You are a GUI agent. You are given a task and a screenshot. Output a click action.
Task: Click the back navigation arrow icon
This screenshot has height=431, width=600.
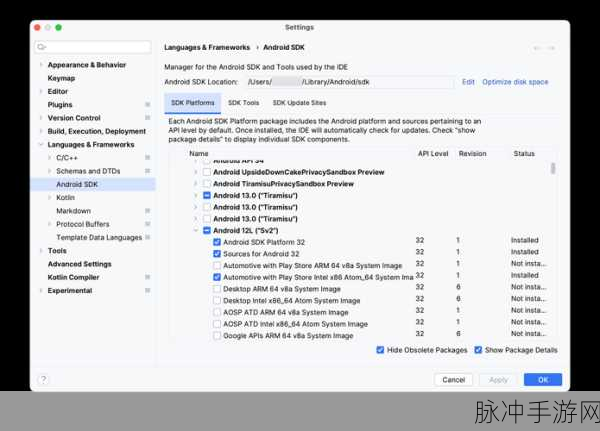point(537,48)
